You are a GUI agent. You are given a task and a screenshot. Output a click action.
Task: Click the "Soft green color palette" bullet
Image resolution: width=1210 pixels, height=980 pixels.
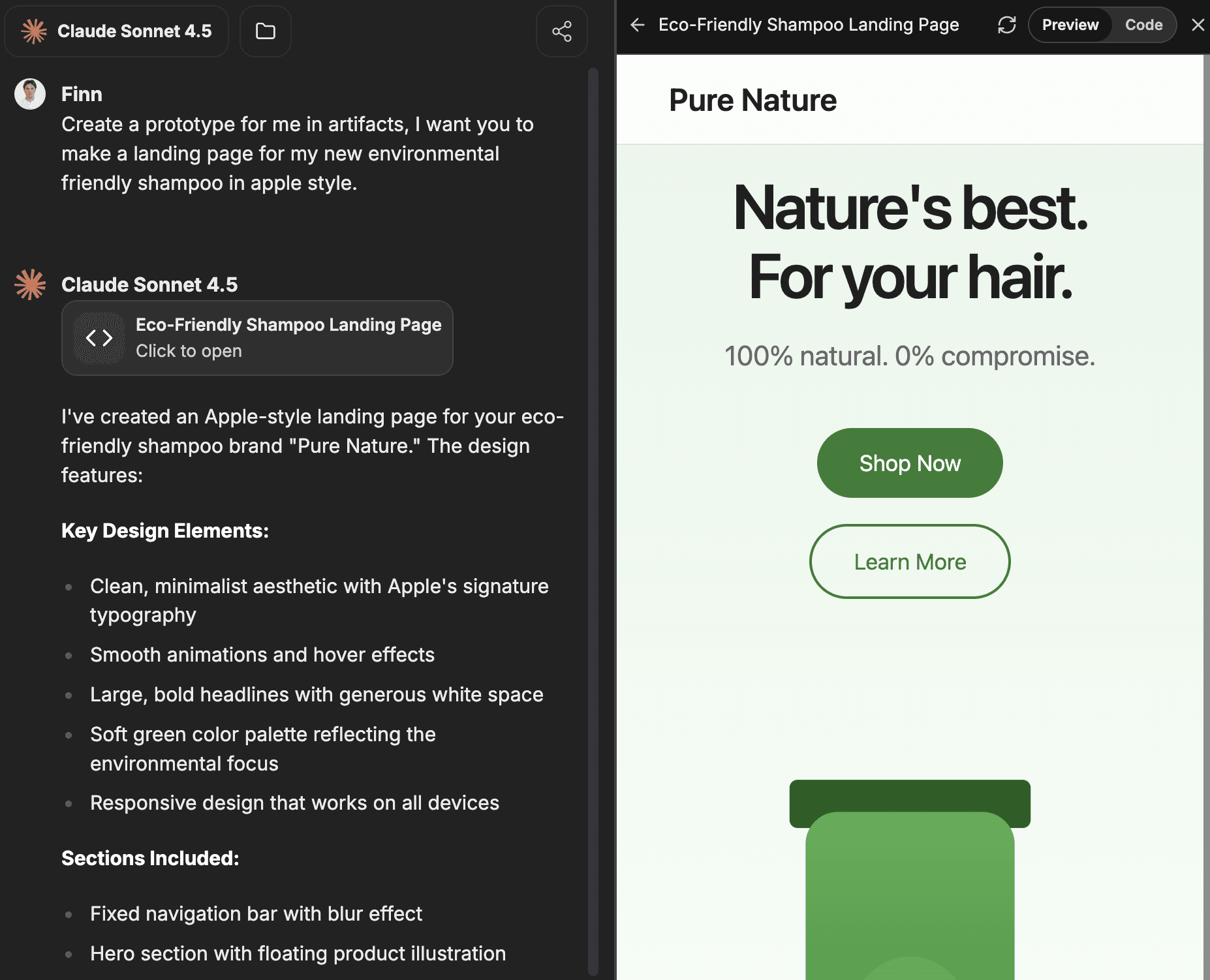263,749
